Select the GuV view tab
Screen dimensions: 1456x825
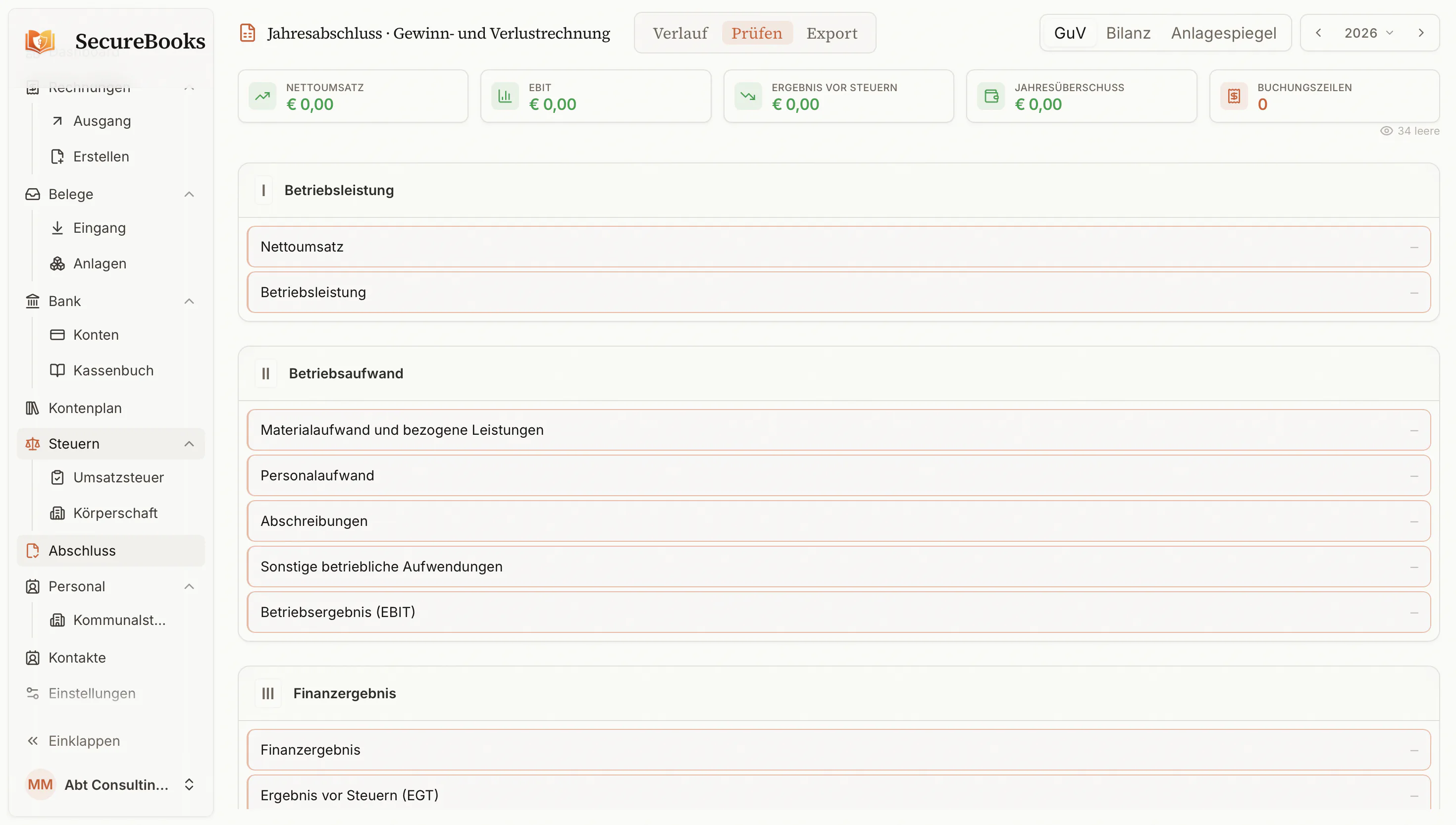tap(1070, 33)
